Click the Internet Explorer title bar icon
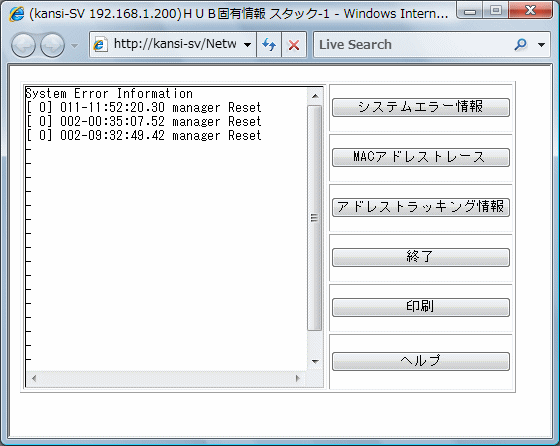Screen dimensions: 560x446 [x=16, y=14]
